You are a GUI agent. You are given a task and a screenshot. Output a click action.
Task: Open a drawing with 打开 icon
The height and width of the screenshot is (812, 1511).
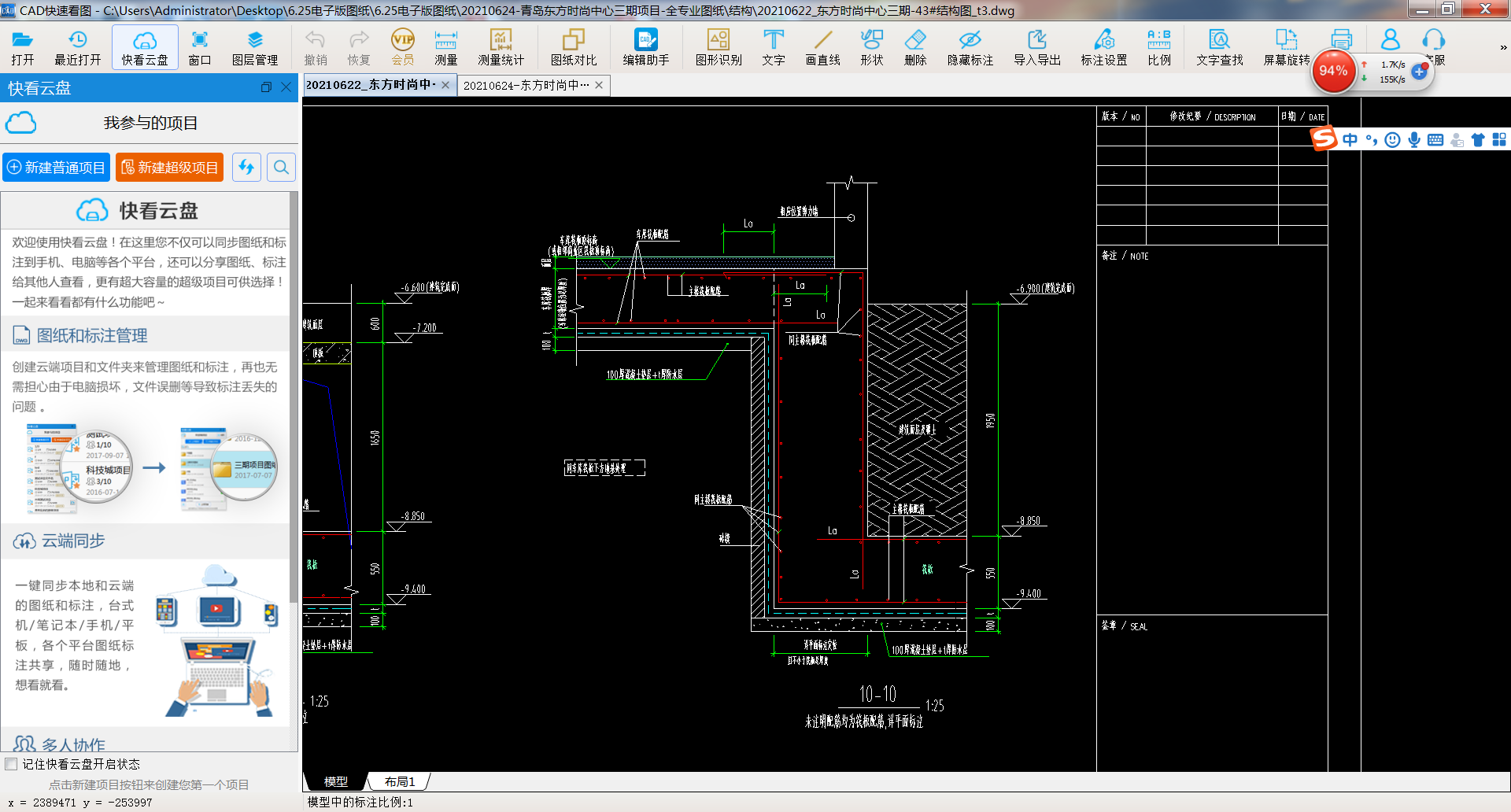tap(23, 47)
